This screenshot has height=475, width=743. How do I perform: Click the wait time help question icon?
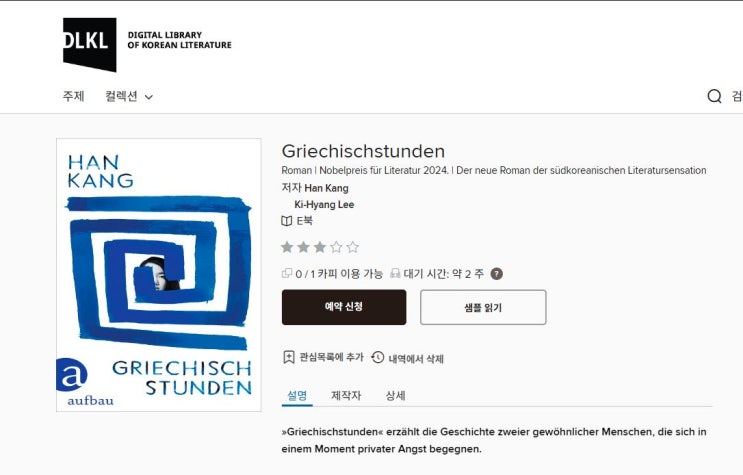[x=496, y=274]
